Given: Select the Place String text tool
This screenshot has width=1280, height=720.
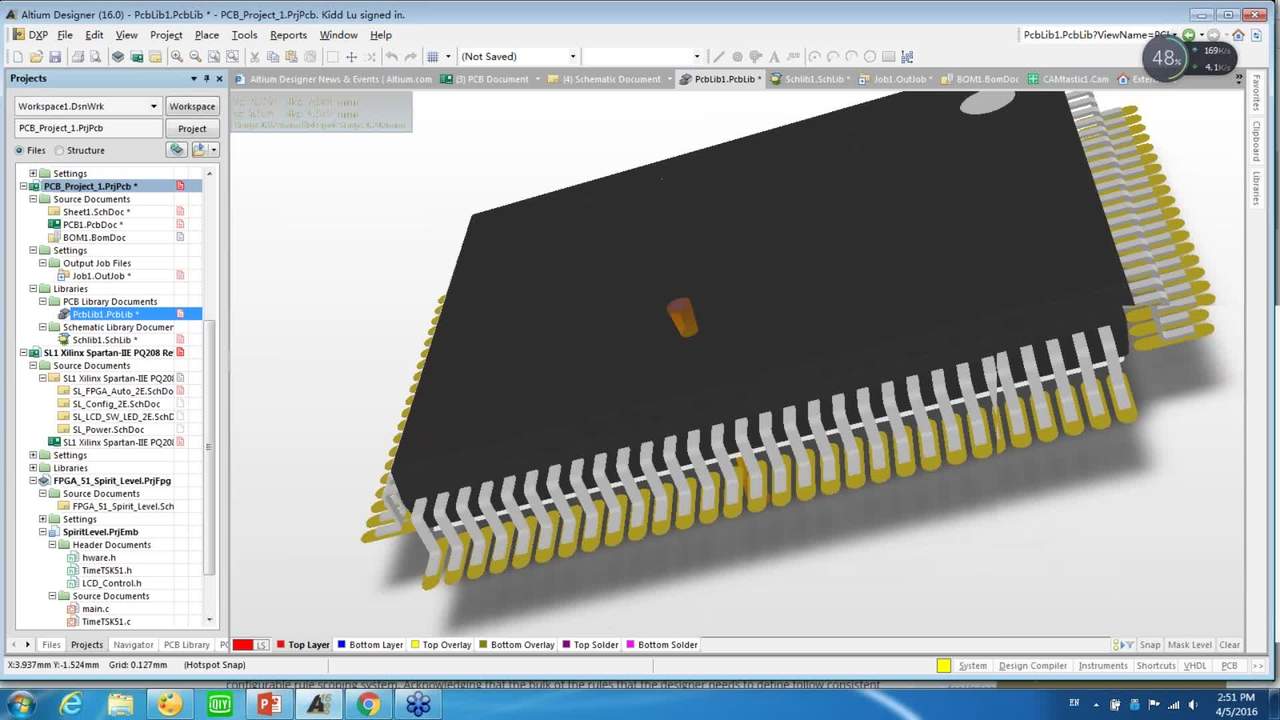Looking at the screenshot, I should [x=776, y=57].
